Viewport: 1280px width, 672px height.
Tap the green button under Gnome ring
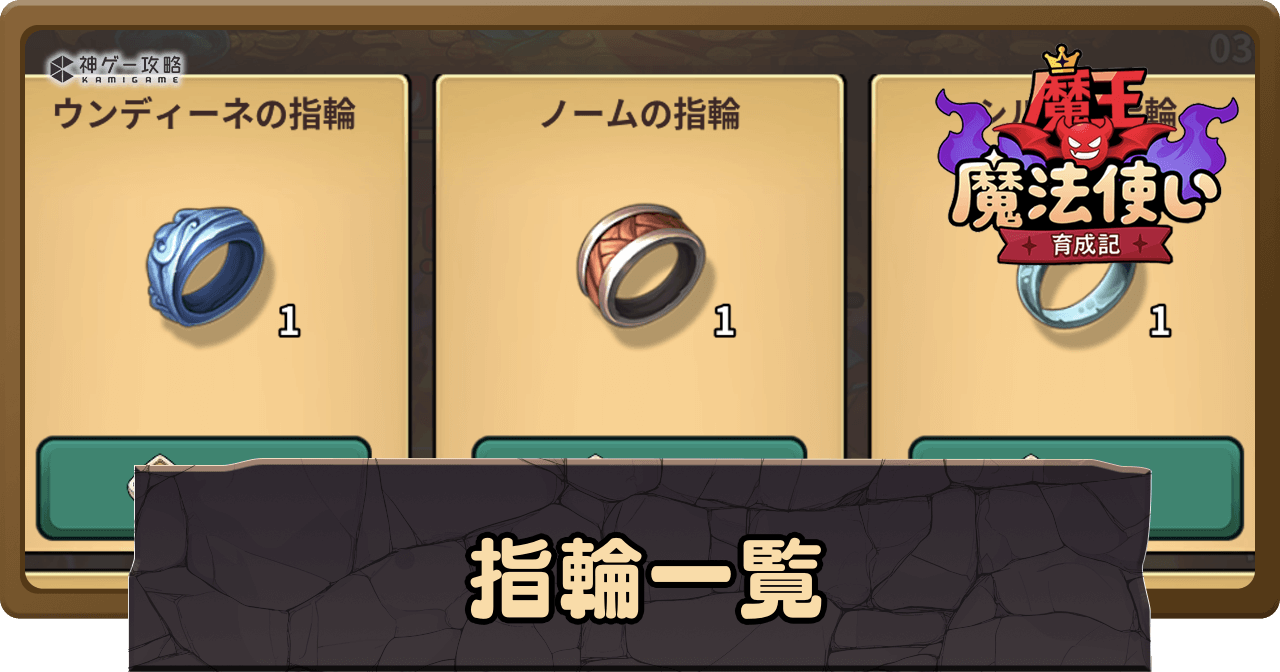[639, 449]
